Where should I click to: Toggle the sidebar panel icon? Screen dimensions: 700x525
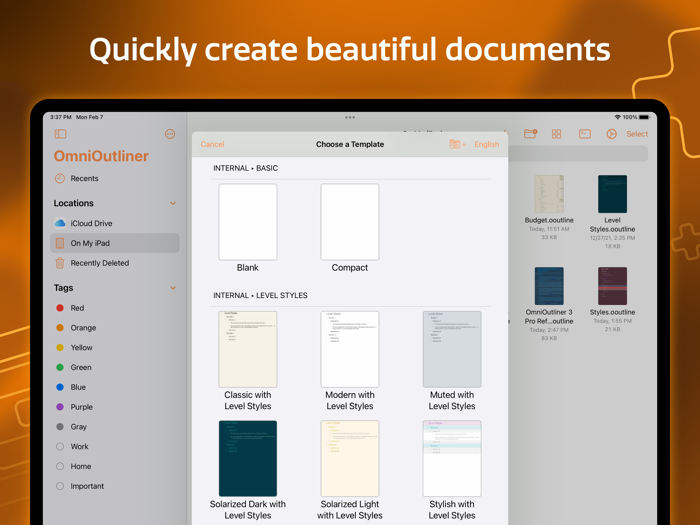point(60,134)
